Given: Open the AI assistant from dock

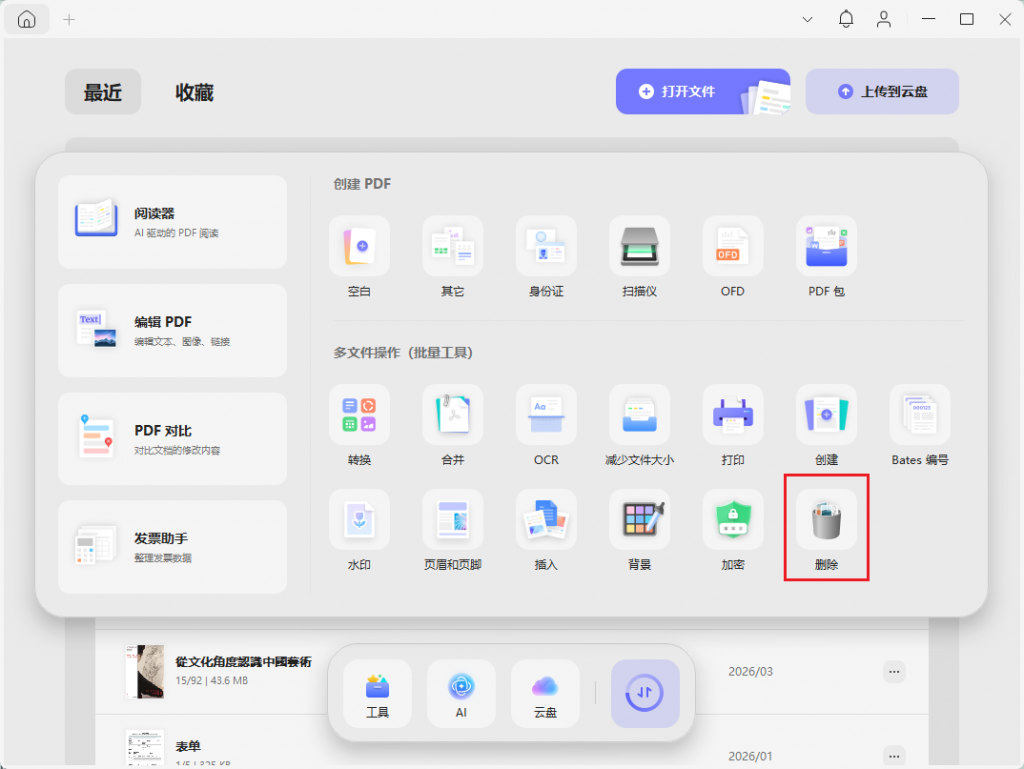Looking at the screenshot, I should 461,694.
